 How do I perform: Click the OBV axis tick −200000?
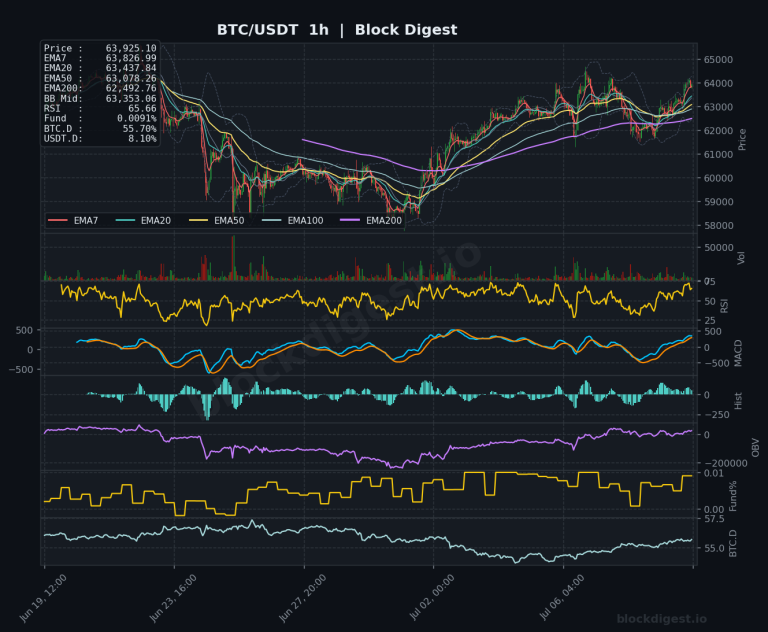(725, 463)
